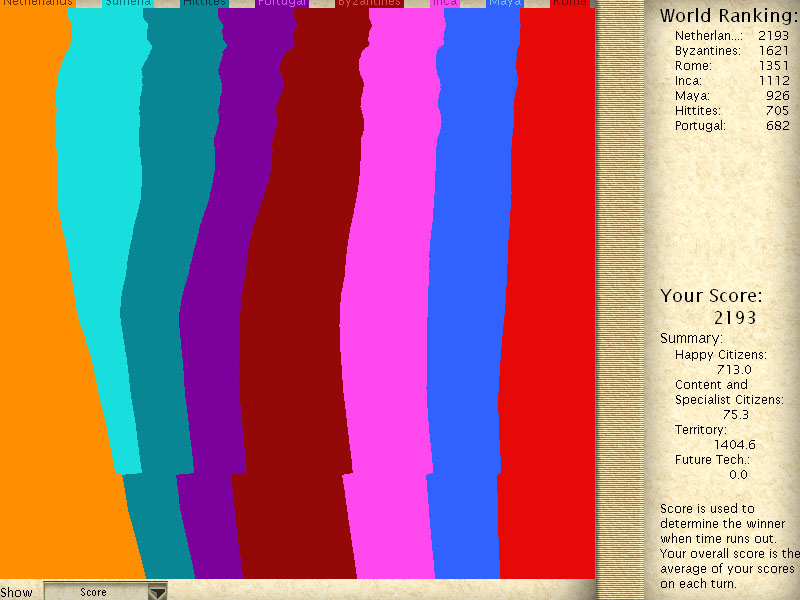Click the Inca label above the graph
Viewport: 800px width, 600px height.
(x=445, y=3)
